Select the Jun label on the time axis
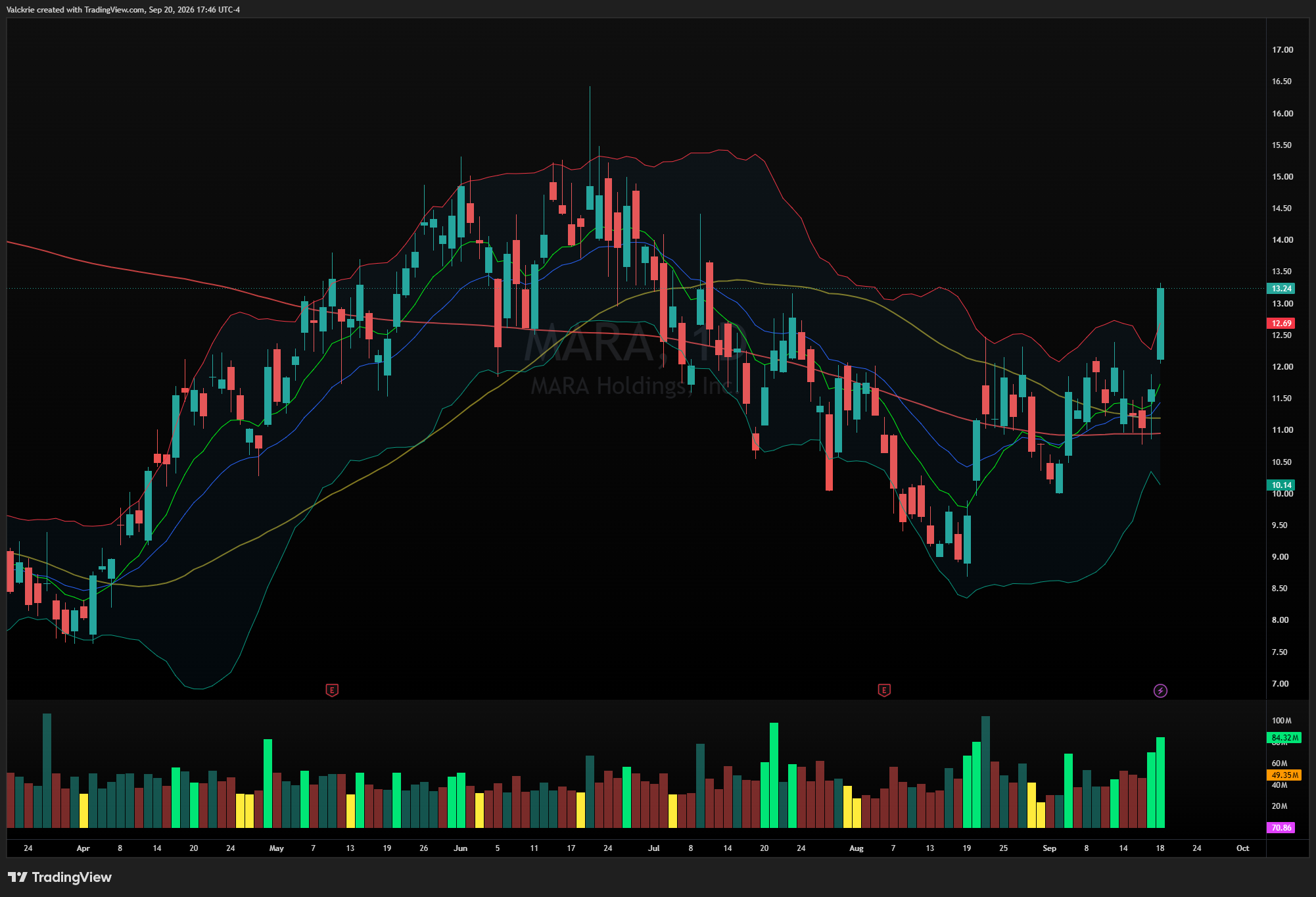1316x897 pixels. pos(460,848)
